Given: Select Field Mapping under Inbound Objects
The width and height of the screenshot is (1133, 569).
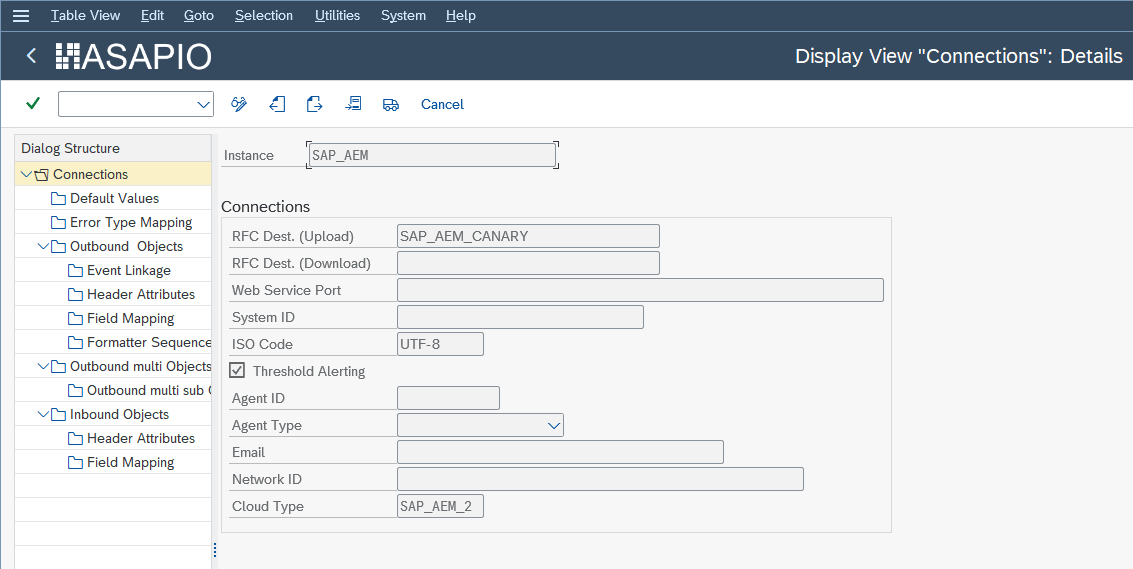Looking at the screenshot, I should click(130, 462).
